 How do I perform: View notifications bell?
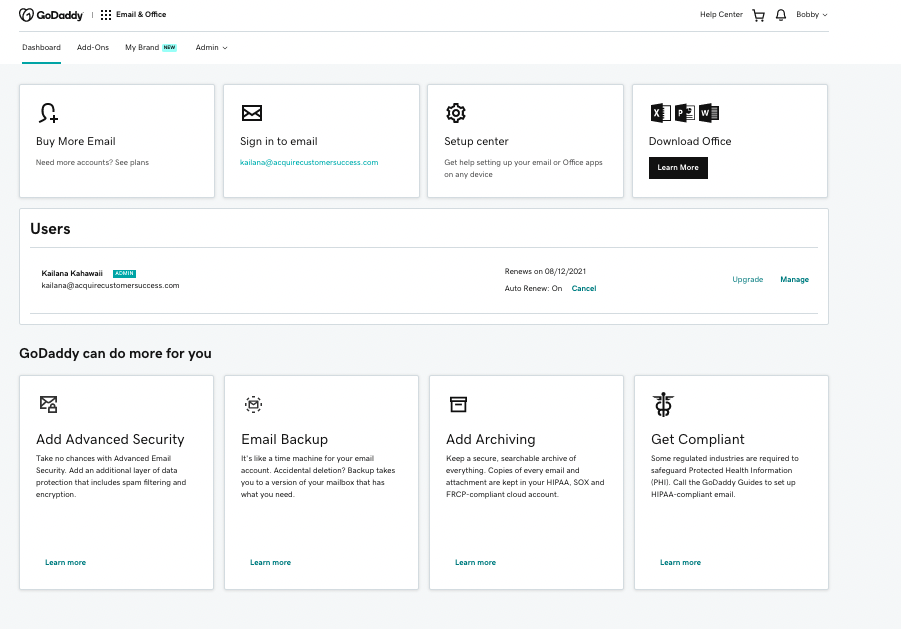point(780,16)
